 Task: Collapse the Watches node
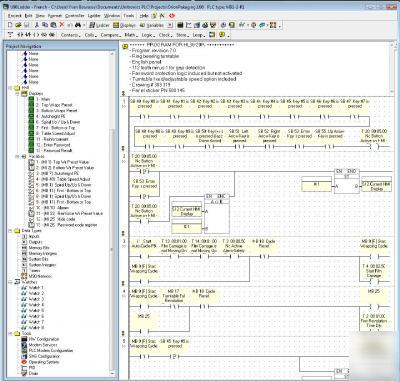click(x=11, y=282)
